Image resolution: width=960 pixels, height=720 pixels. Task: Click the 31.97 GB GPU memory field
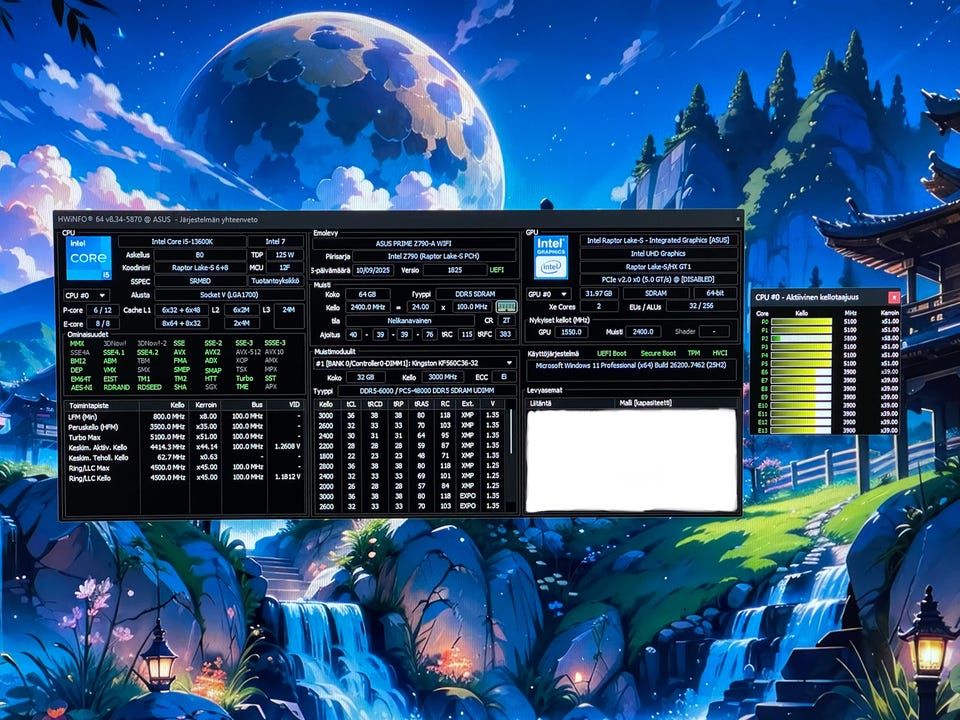pos(599,293)
